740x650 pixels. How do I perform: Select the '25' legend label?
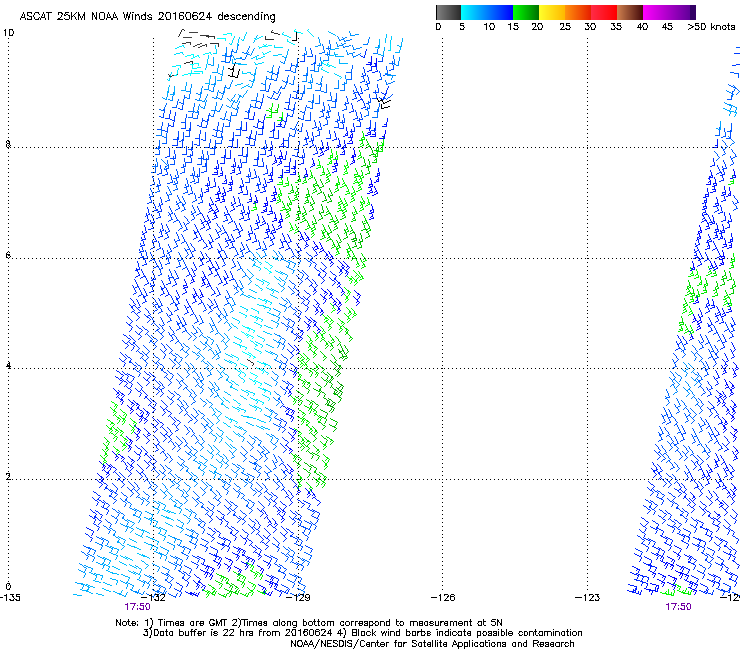coord(565,27)
